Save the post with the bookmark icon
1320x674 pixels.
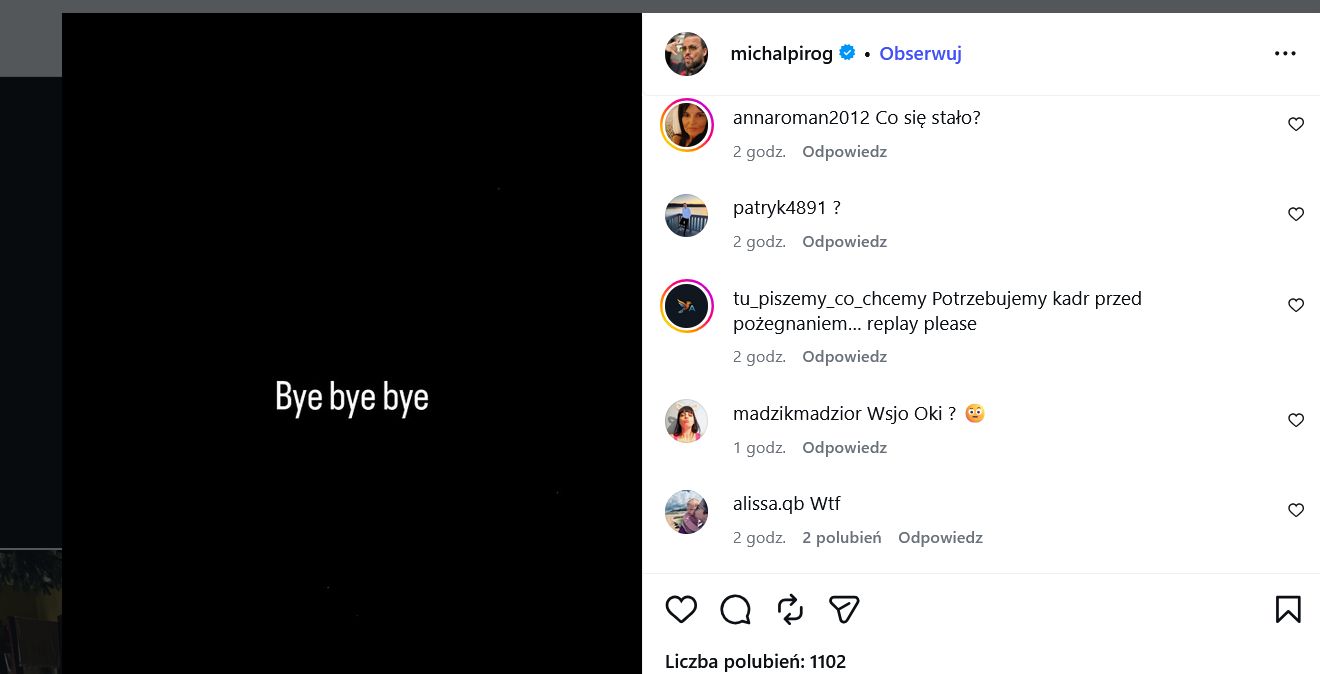tap(1288, 609)
